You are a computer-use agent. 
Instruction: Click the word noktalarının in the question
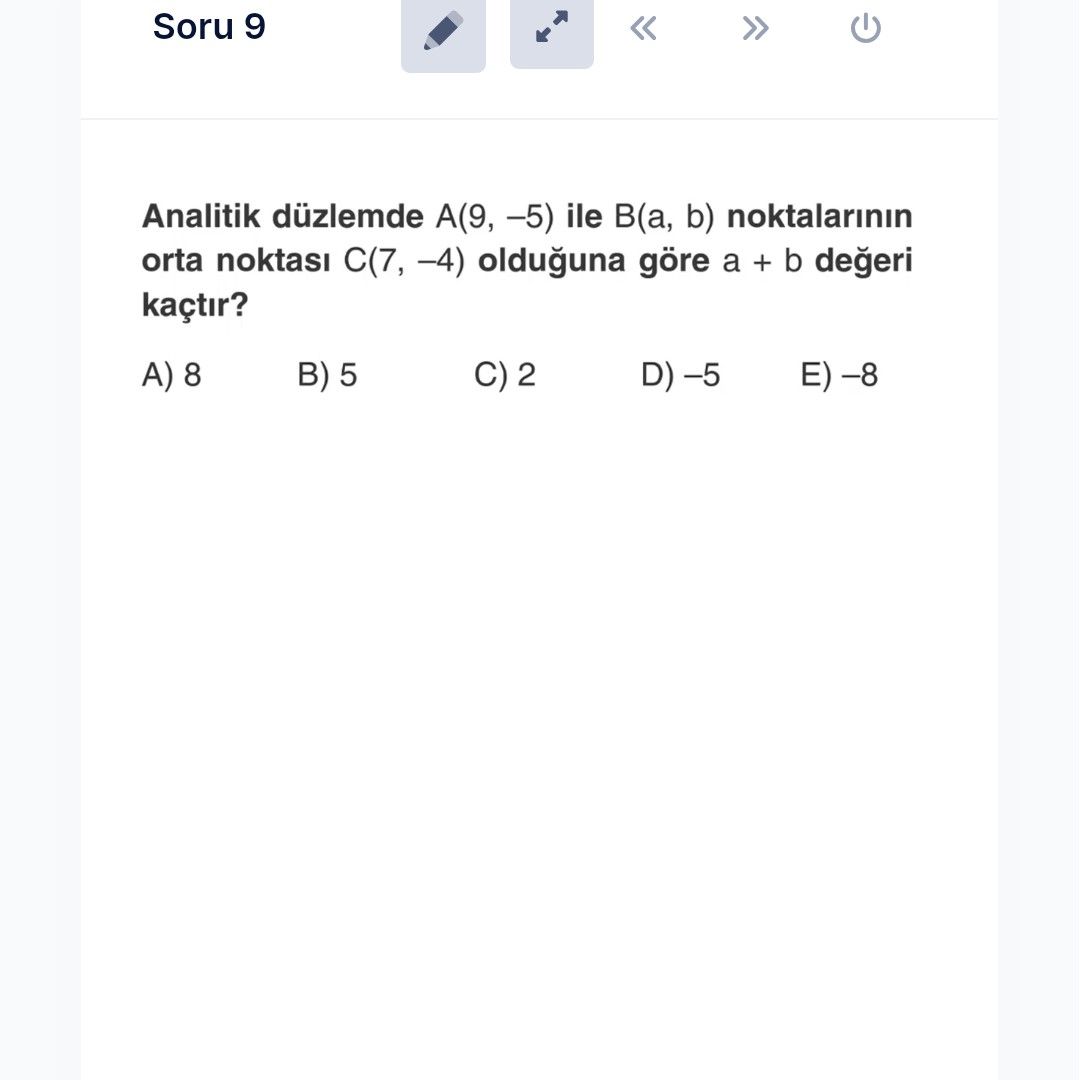point(819,217)
